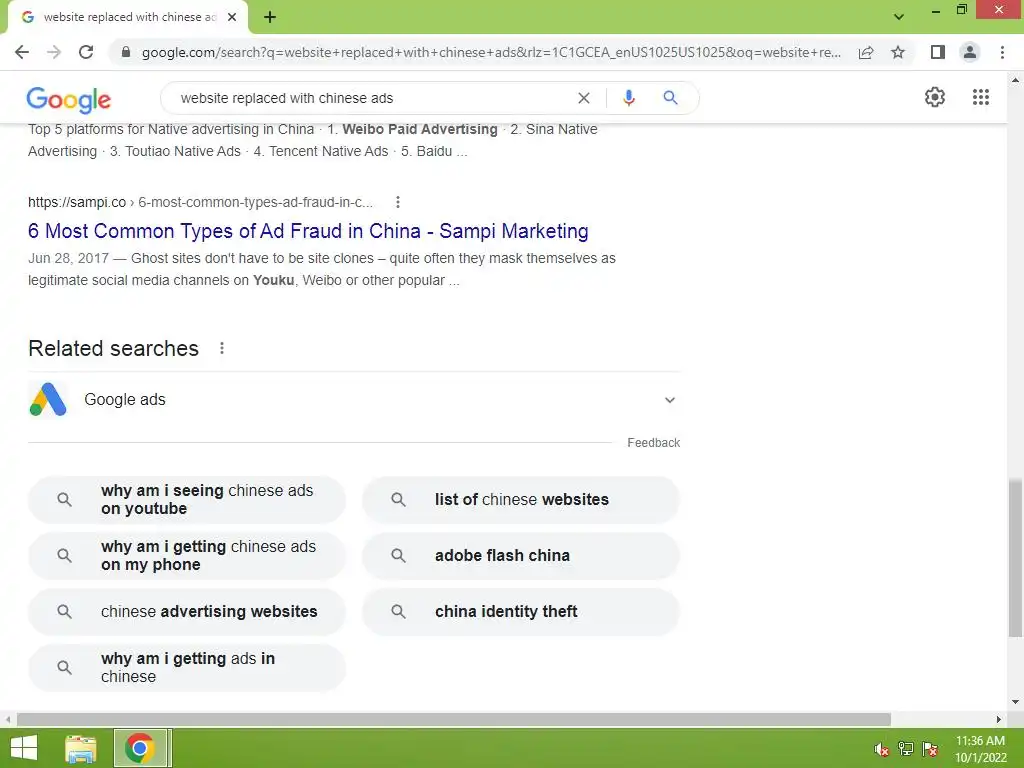Click Chrome icon in taskbar
Viewport: 1024px width, 768px height.
[x=140, y=748]
